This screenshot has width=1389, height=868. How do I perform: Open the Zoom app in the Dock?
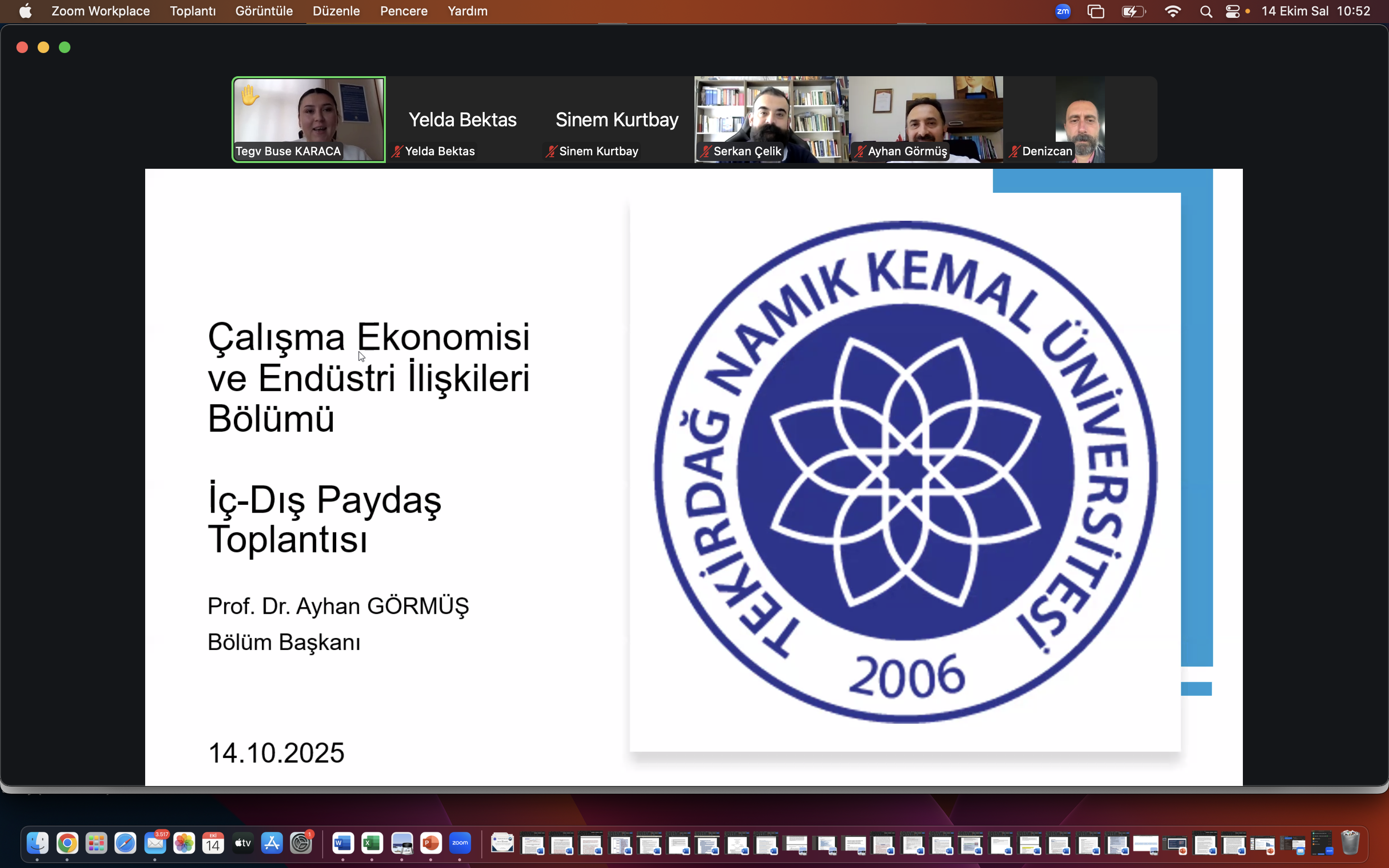point(460,843)
